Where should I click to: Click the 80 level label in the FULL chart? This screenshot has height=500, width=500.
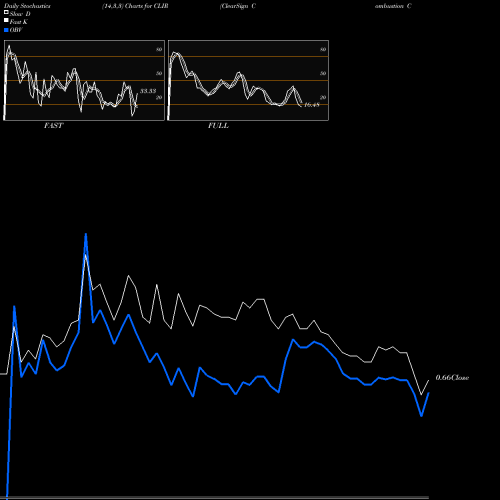[x=323, y=49]
